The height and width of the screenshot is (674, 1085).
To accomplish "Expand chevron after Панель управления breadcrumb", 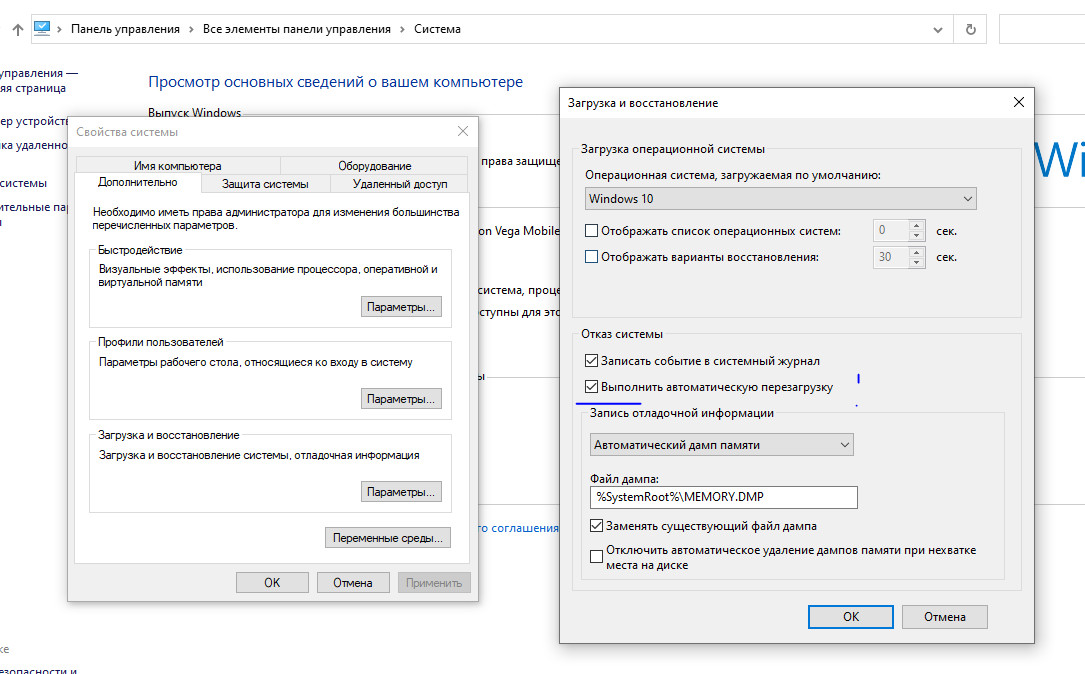I will pos(191,29).
